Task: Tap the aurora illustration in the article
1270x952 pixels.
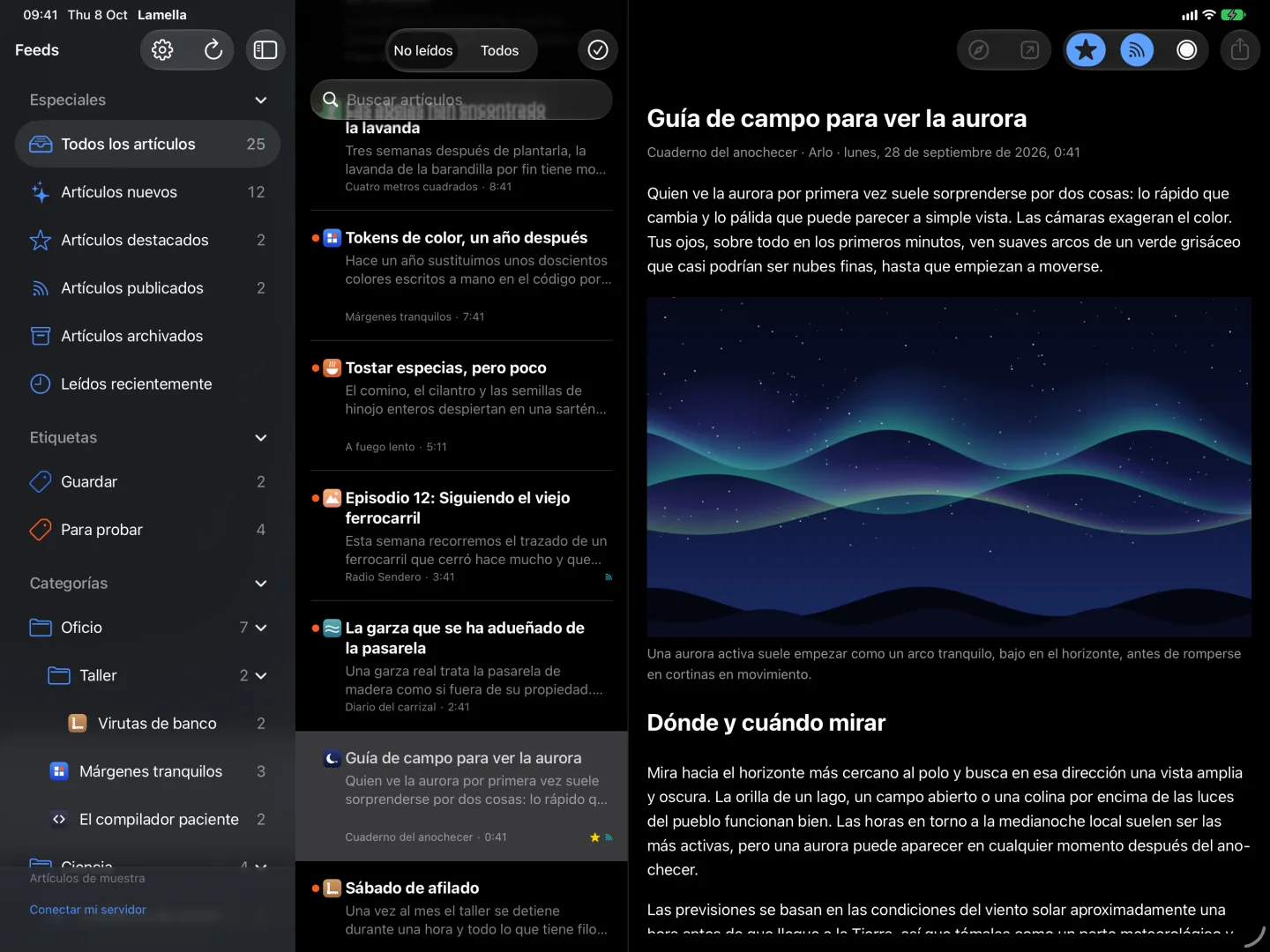Action: tap(949, 467)
